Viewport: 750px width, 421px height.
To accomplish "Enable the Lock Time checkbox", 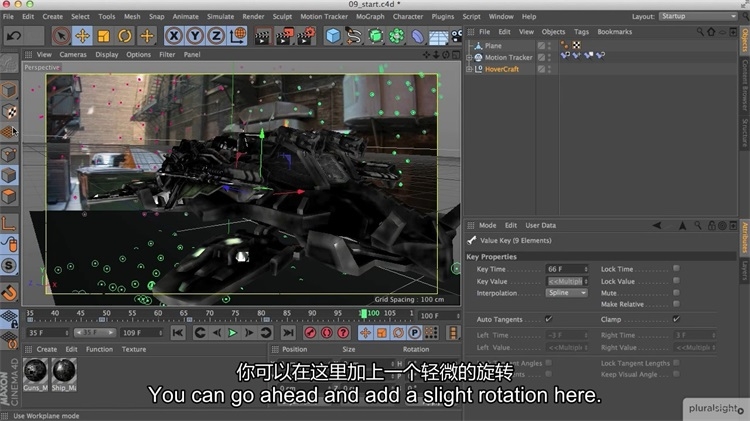I will [676, 268].
